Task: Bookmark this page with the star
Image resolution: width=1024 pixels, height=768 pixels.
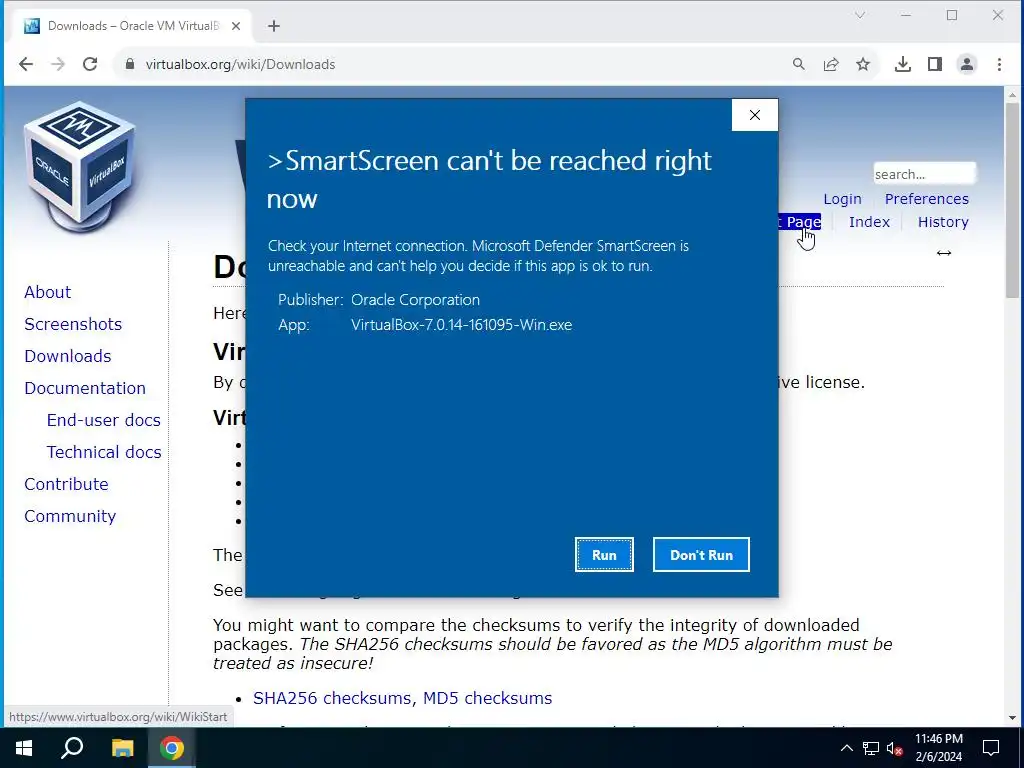Action: click(863, 64)
